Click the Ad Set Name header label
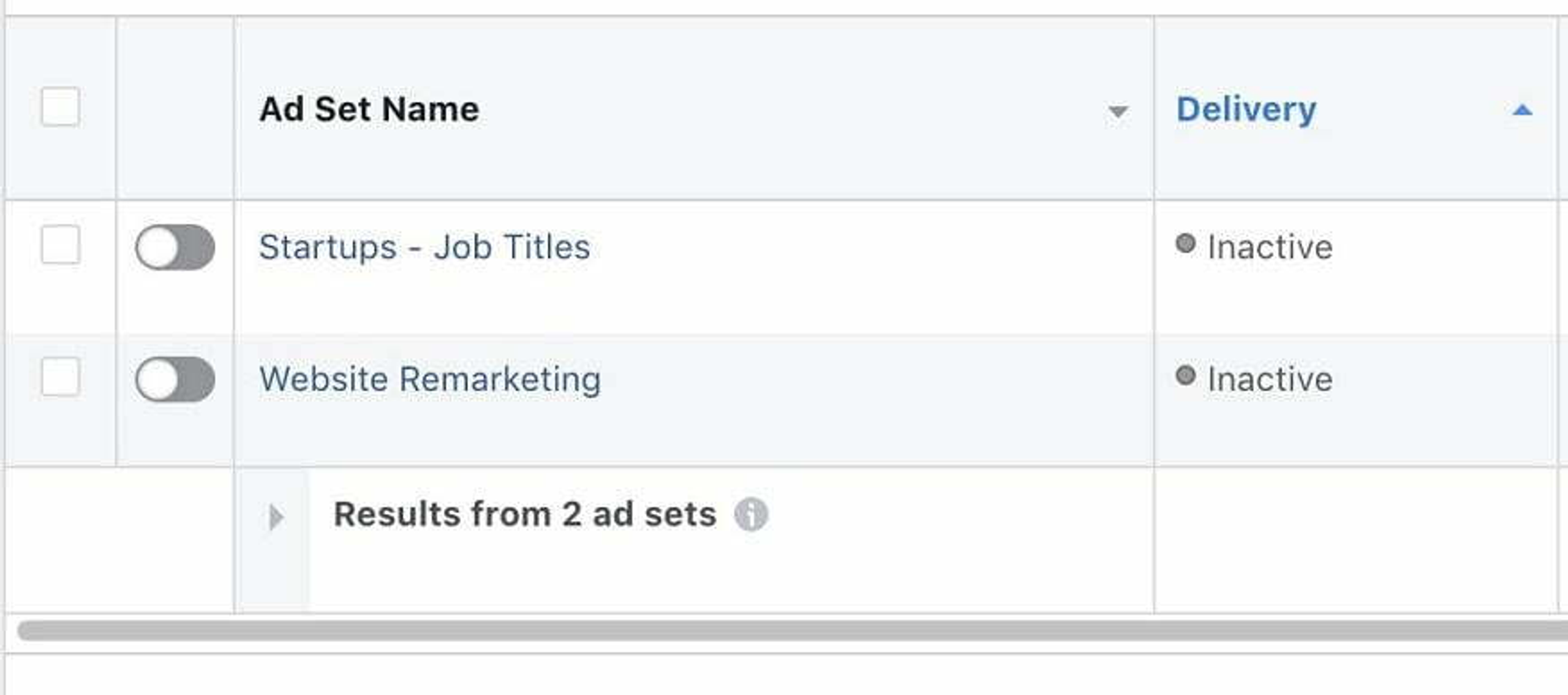Image resolution: width=1568 pixels, height=695 pixels. [369, 110]
